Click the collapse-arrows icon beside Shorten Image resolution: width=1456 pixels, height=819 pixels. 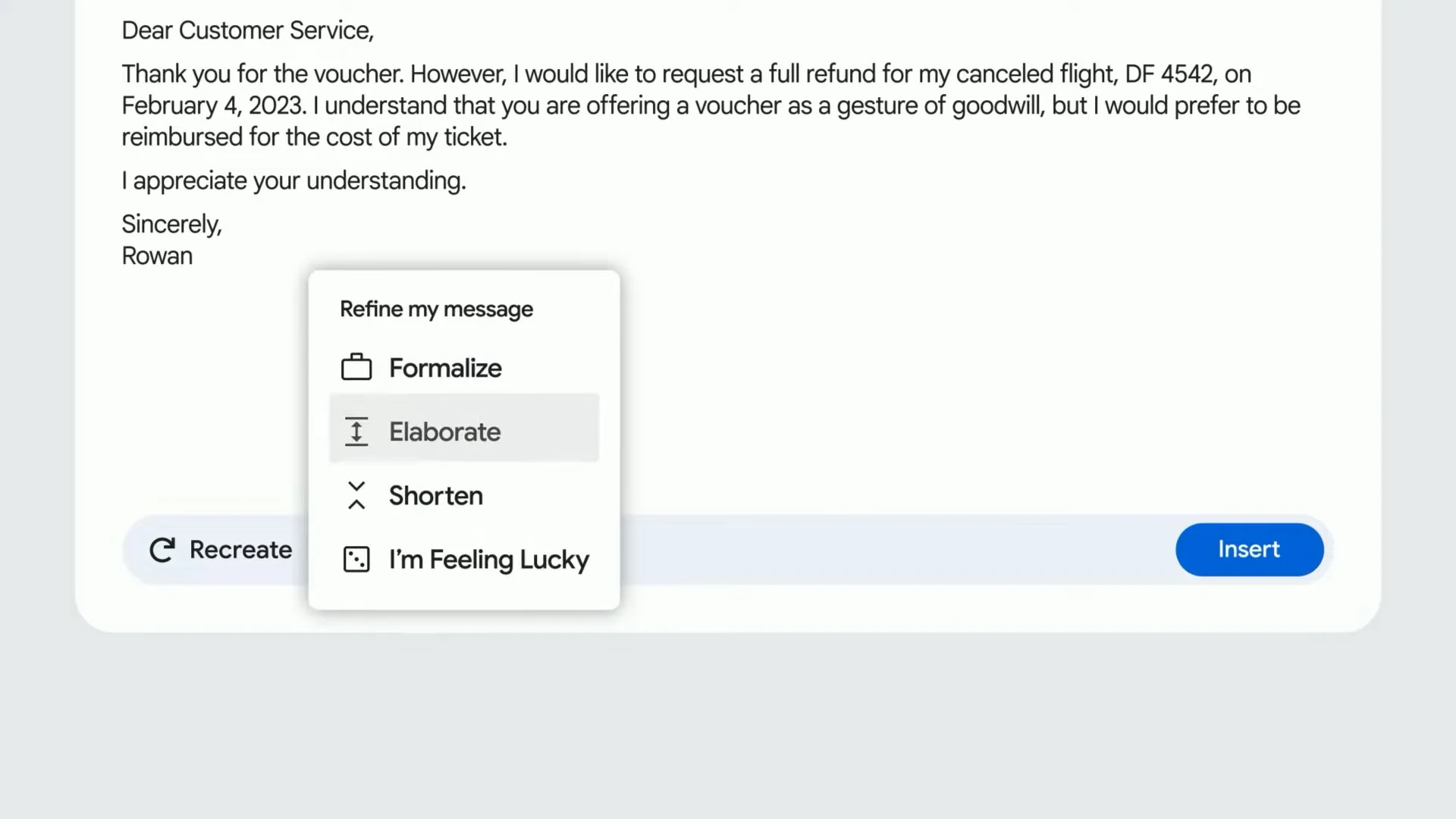[x=356, y=495]
